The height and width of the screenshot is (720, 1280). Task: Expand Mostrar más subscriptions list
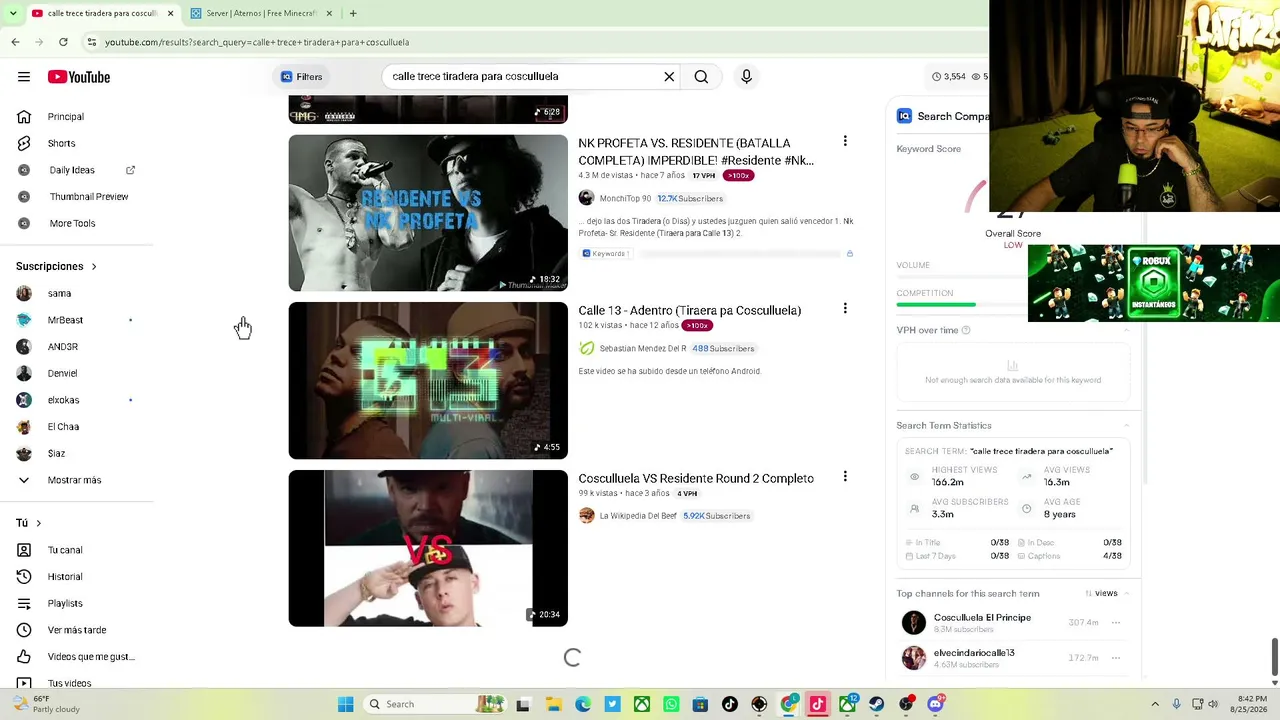(x=77, y=480)
